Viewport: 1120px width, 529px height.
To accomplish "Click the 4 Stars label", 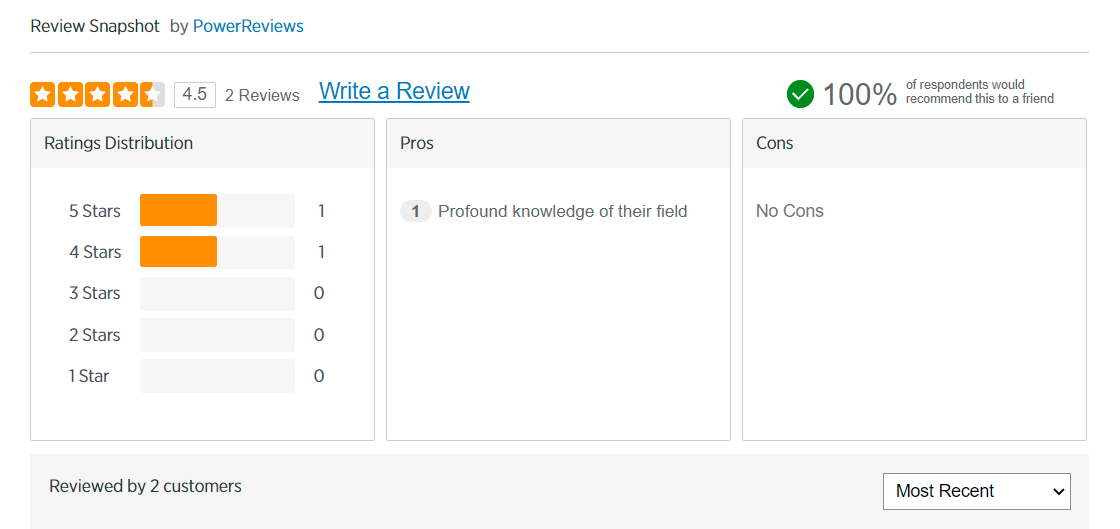I will tap(94, 252).
